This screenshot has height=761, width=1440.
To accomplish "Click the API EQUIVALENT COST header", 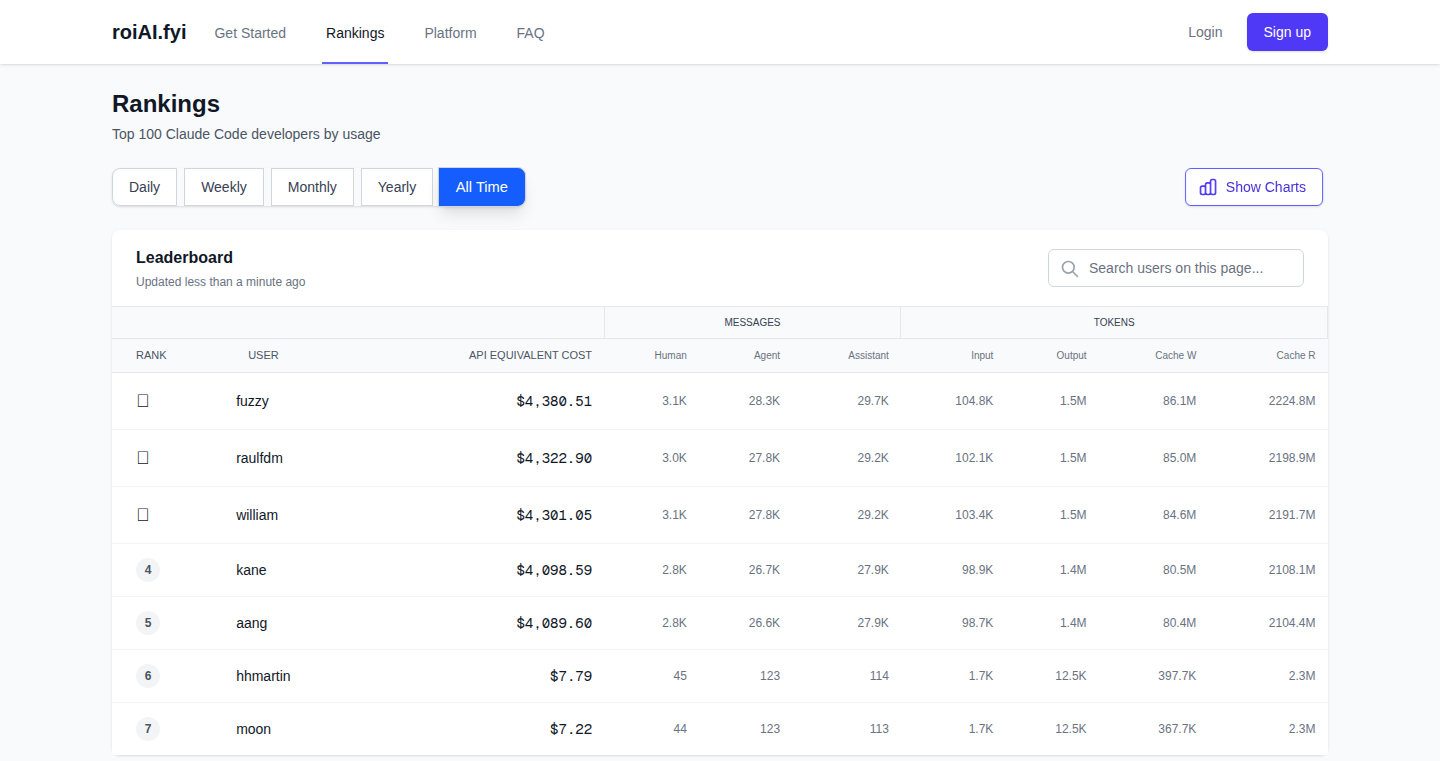I will [530, 355].
